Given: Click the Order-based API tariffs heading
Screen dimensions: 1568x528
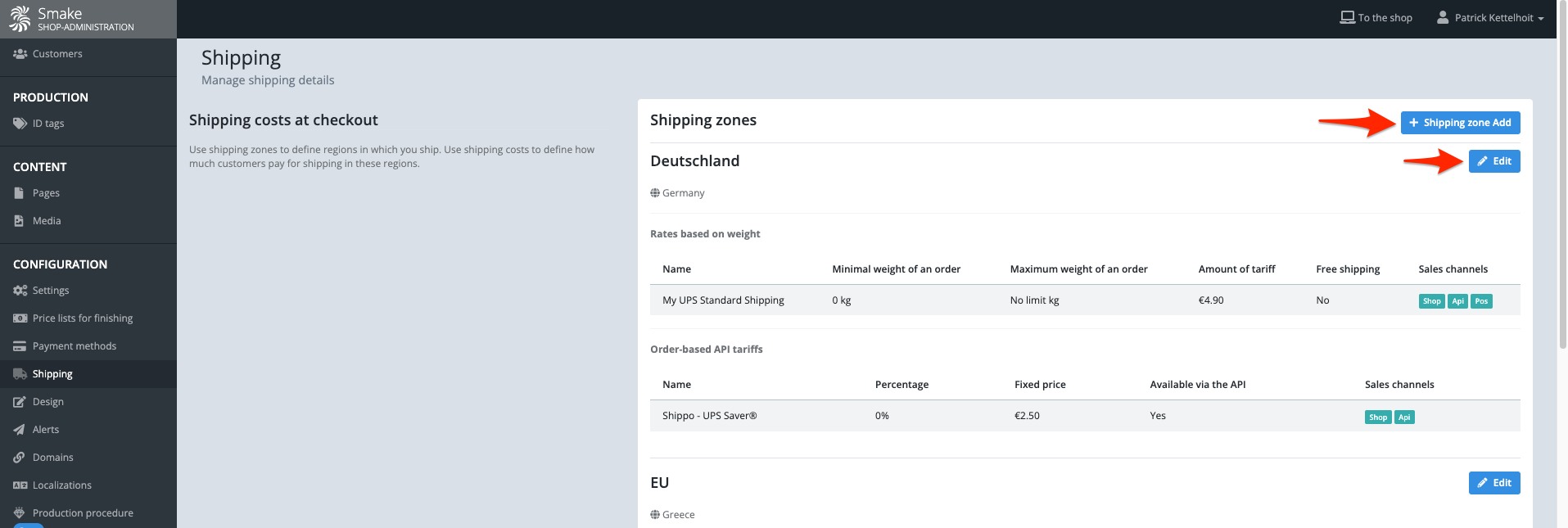Looking at the screenshot, I should [706, 350].
